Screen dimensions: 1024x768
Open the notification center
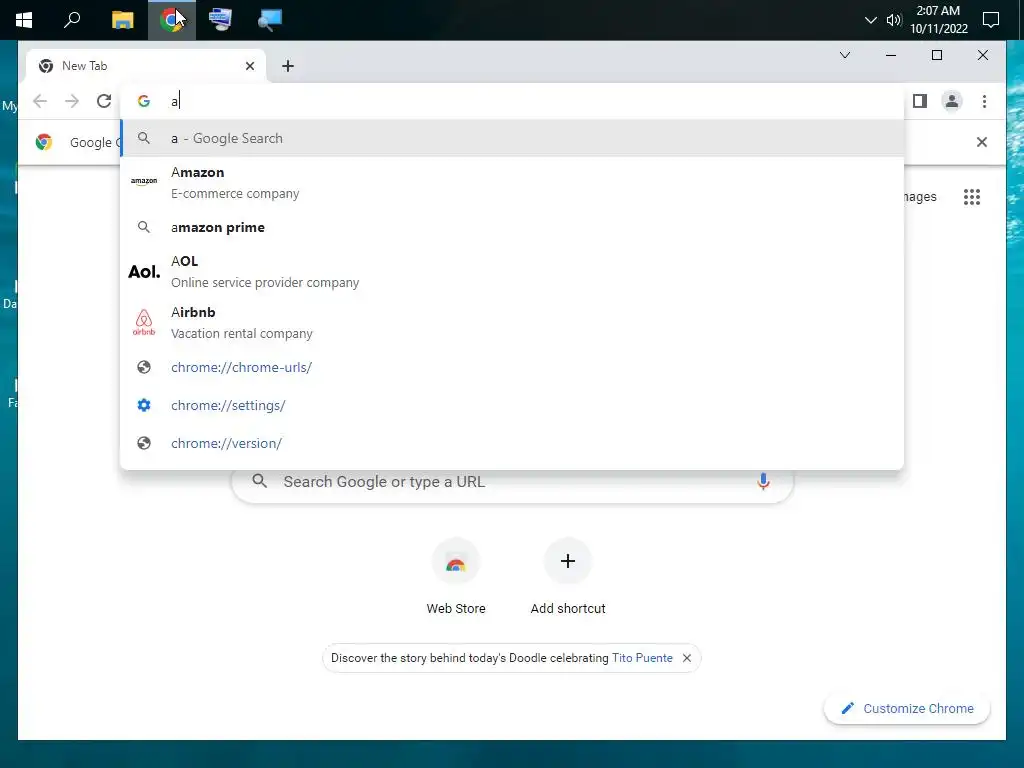991,20
